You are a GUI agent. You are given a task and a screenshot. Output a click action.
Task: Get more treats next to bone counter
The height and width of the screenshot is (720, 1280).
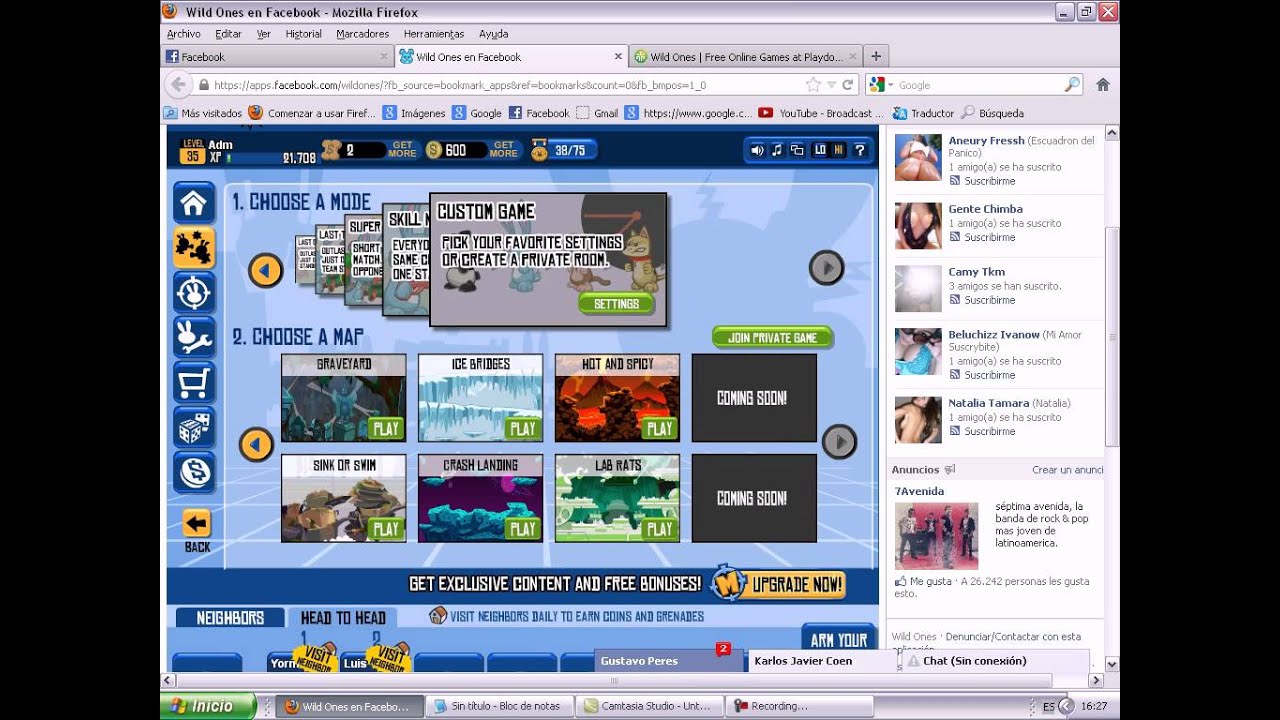click(402, 150)
